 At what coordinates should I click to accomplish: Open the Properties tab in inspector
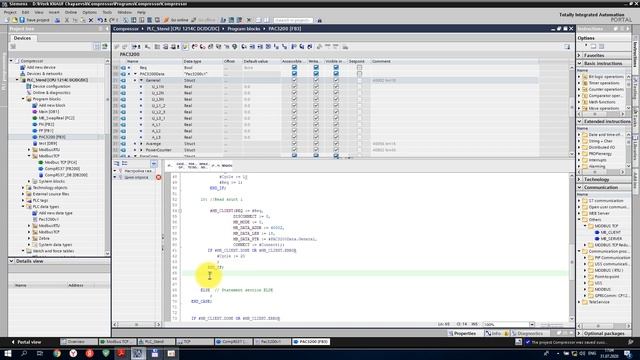[x=462, y=333]
